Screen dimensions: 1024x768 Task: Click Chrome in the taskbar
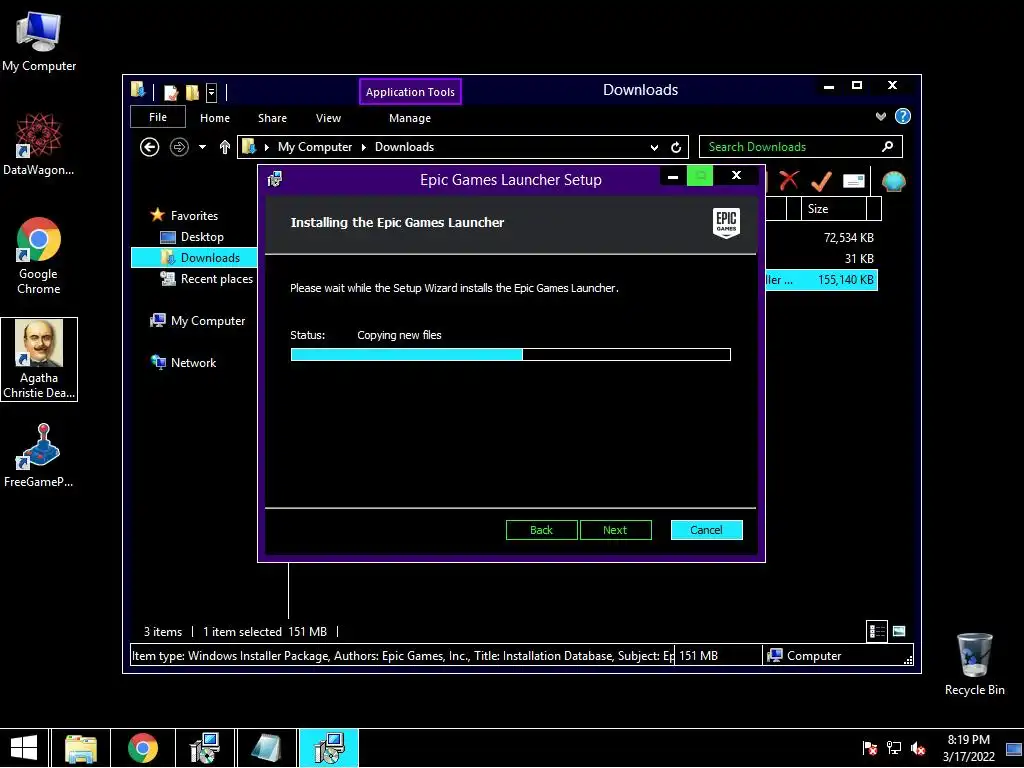[x=143, y=748]
